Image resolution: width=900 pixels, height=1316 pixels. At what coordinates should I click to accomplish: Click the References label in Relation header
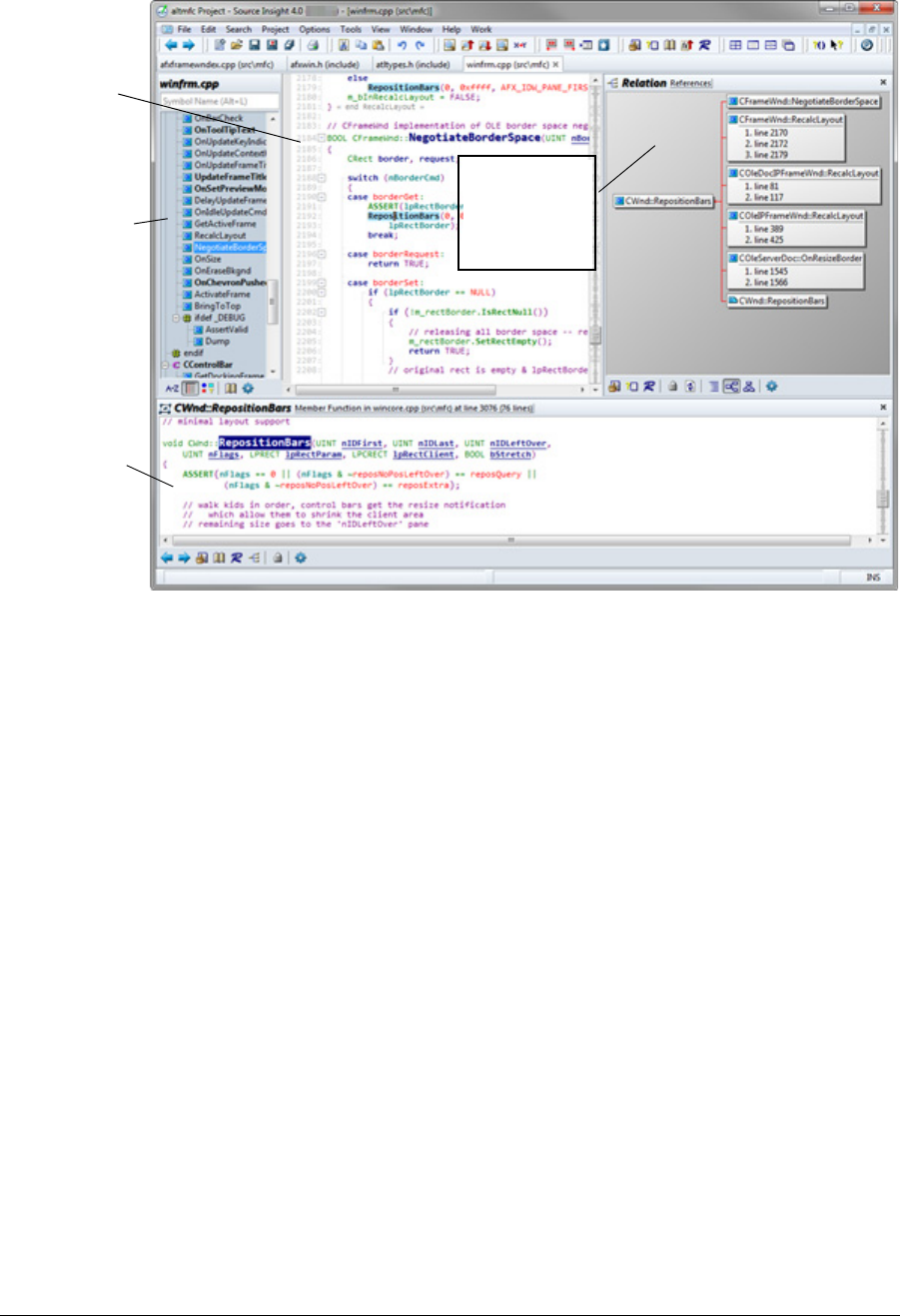[690, 83]
